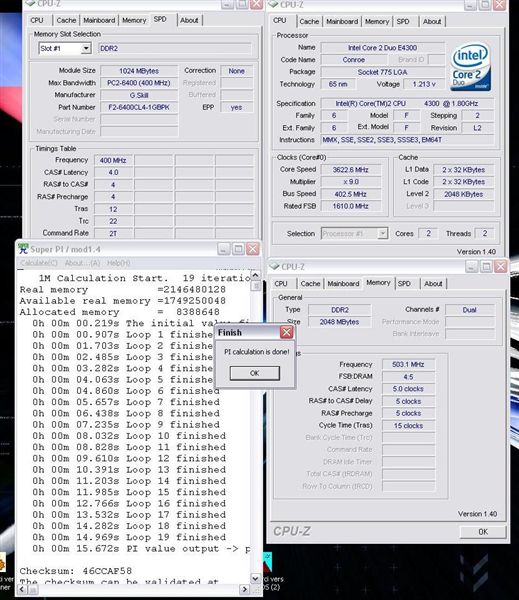This screenshot has width=519, height=600.
Task: Click the Manufacturer value G.Skill
Action: (x=139, y=95)
